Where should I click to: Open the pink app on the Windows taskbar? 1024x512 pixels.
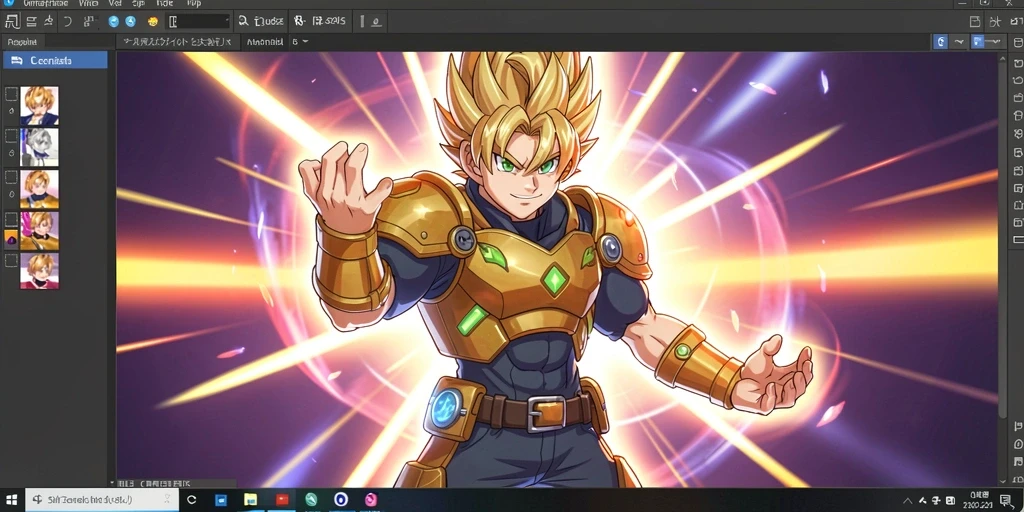(x=371, y=500)
